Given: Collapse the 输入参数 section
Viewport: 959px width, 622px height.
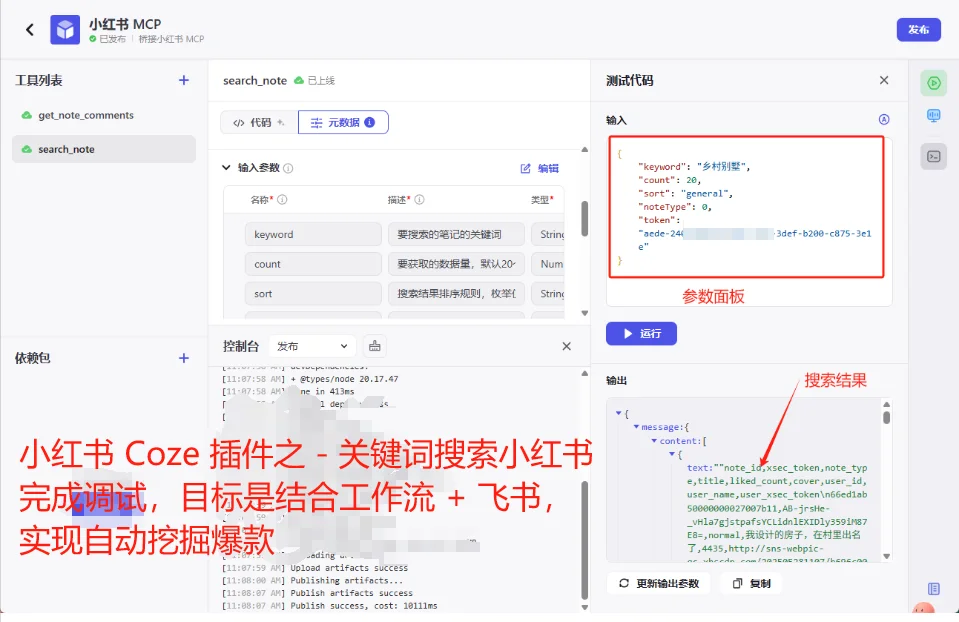Looking at the screenshot, I should [226, 167].
